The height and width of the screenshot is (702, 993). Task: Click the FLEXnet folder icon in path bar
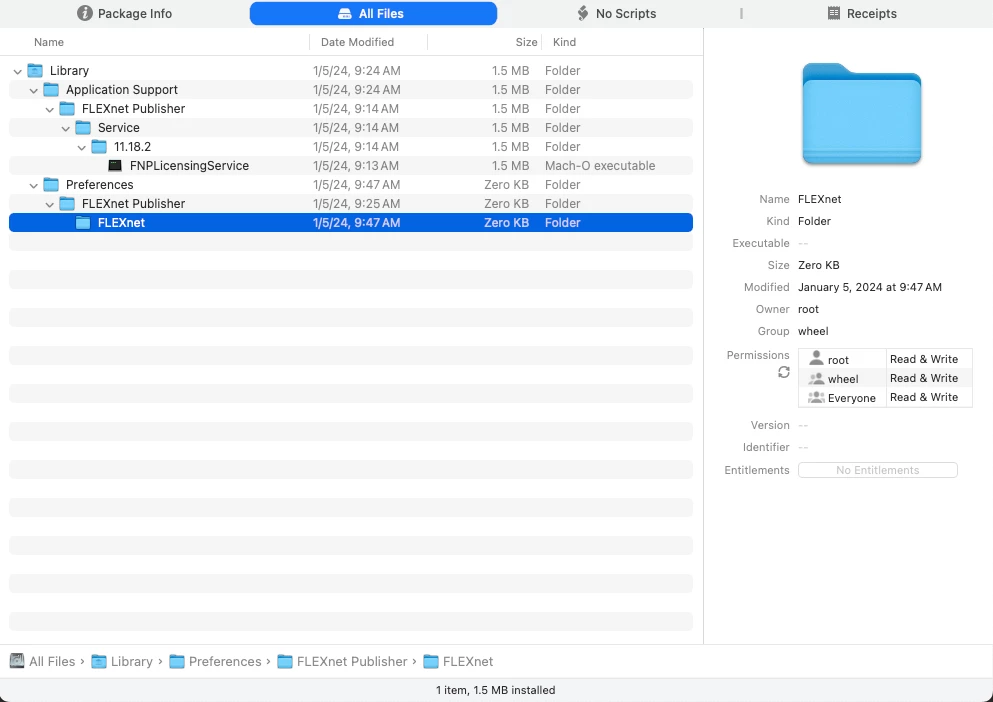[x=431, y=661]
